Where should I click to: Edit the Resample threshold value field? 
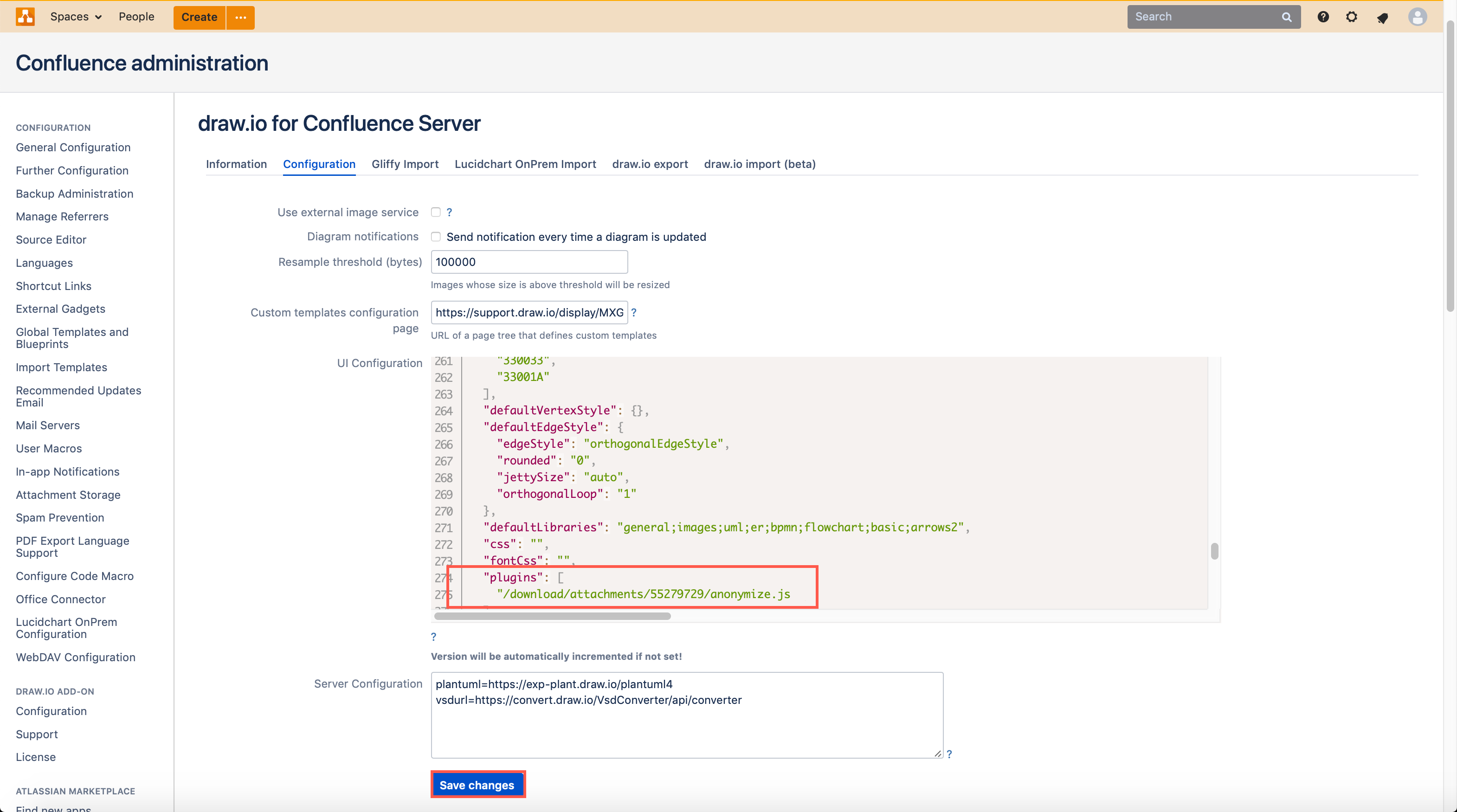(528, 261)
